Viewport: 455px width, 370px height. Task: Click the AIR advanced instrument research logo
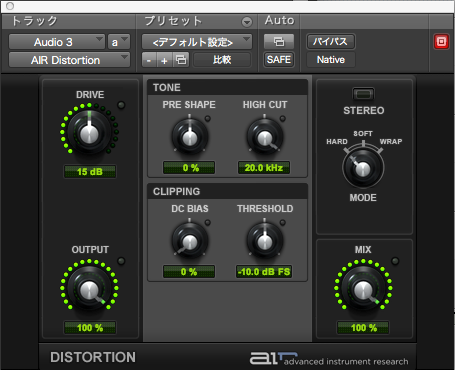point(329,359)
